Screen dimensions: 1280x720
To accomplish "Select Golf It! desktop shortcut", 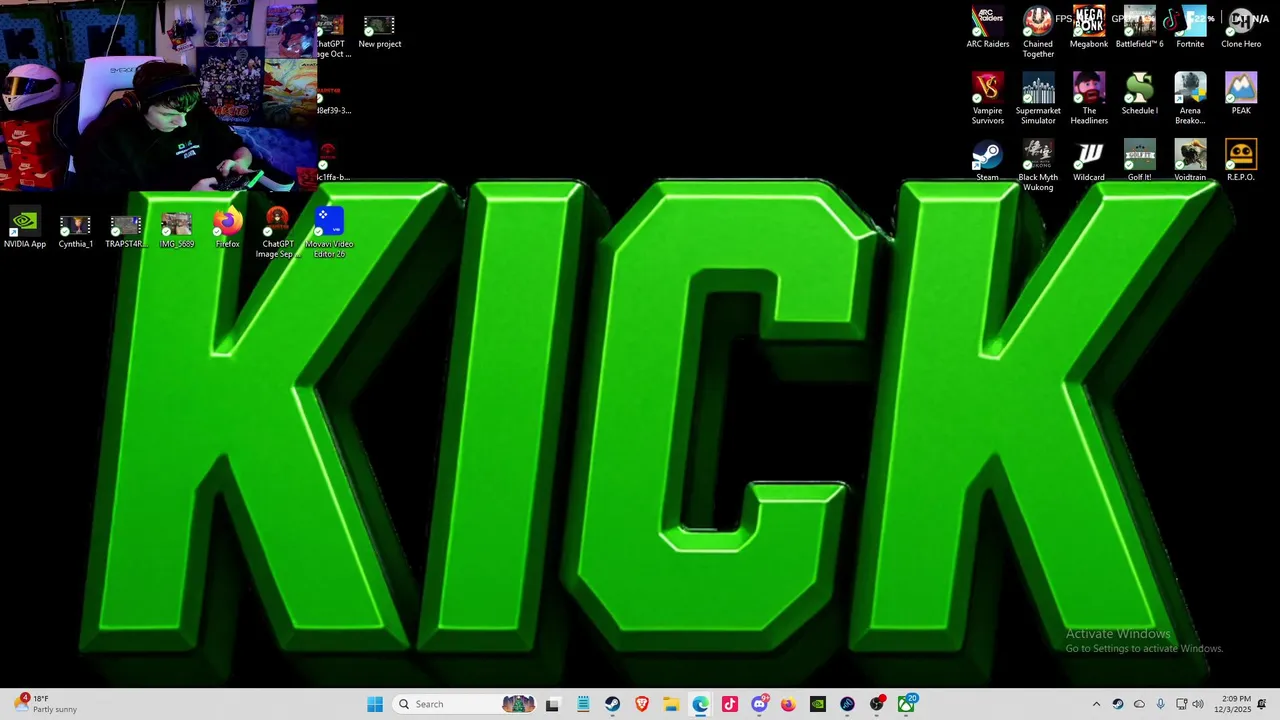I will pyautogui.click(x=1139, y=161).
